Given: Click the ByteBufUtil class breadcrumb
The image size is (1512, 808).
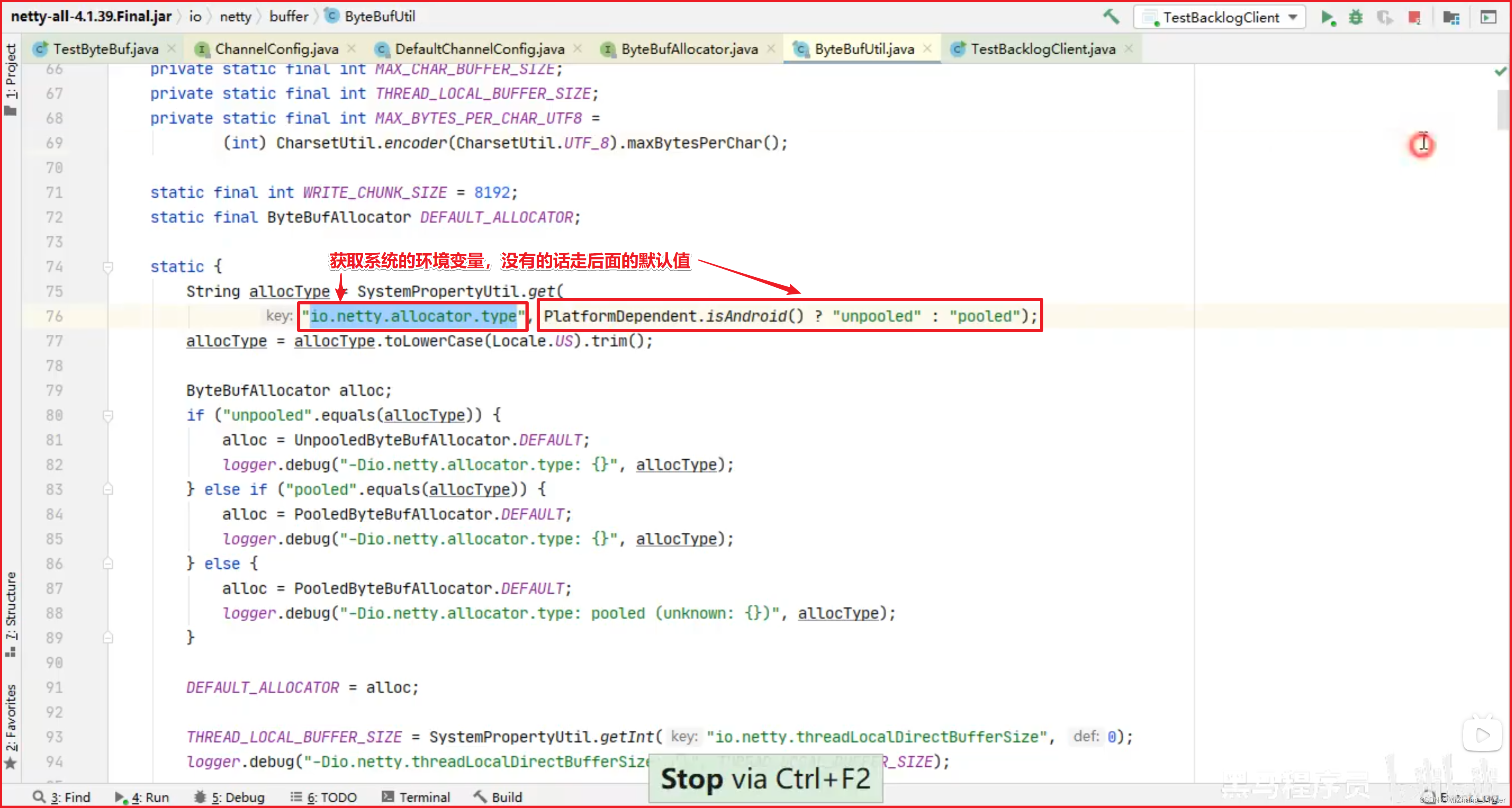Looking at the screenshot, I should coord(370,16).
